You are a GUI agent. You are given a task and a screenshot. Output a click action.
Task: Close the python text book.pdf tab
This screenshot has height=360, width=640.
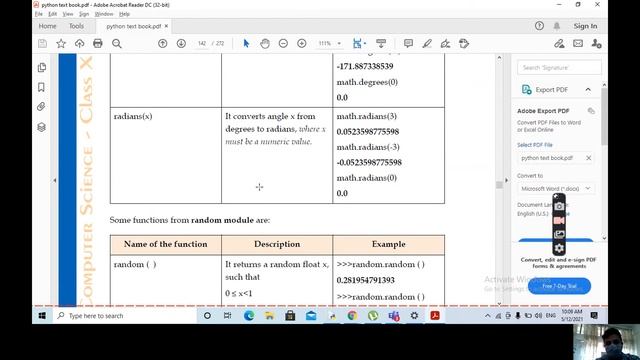[167, 26]
